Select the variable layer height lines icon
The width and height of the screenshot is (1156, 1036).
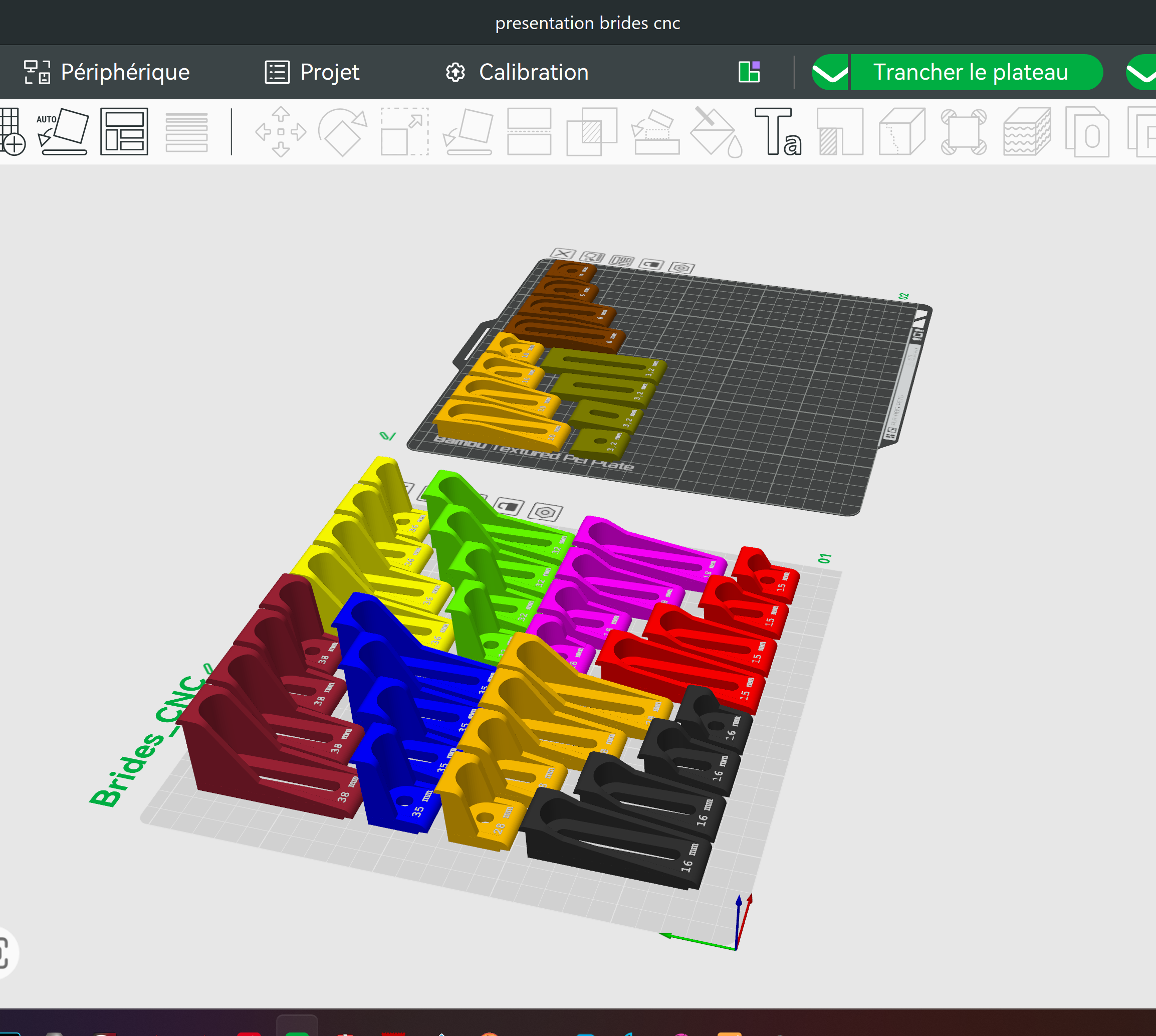point(186,132)
